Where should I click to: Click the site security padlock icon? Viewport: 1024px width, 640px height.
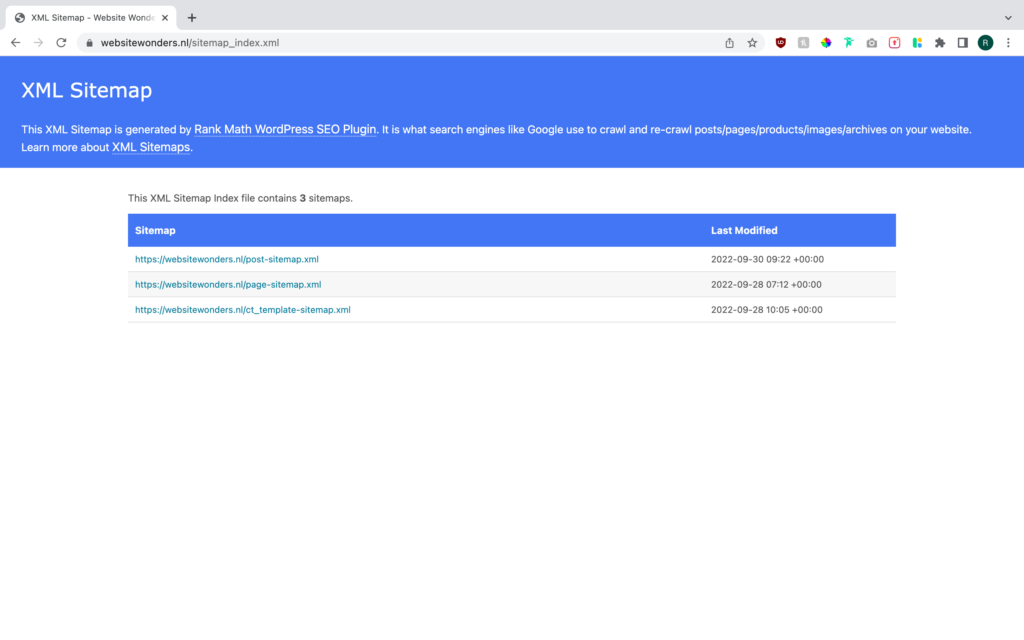click(x=88, y=43)
